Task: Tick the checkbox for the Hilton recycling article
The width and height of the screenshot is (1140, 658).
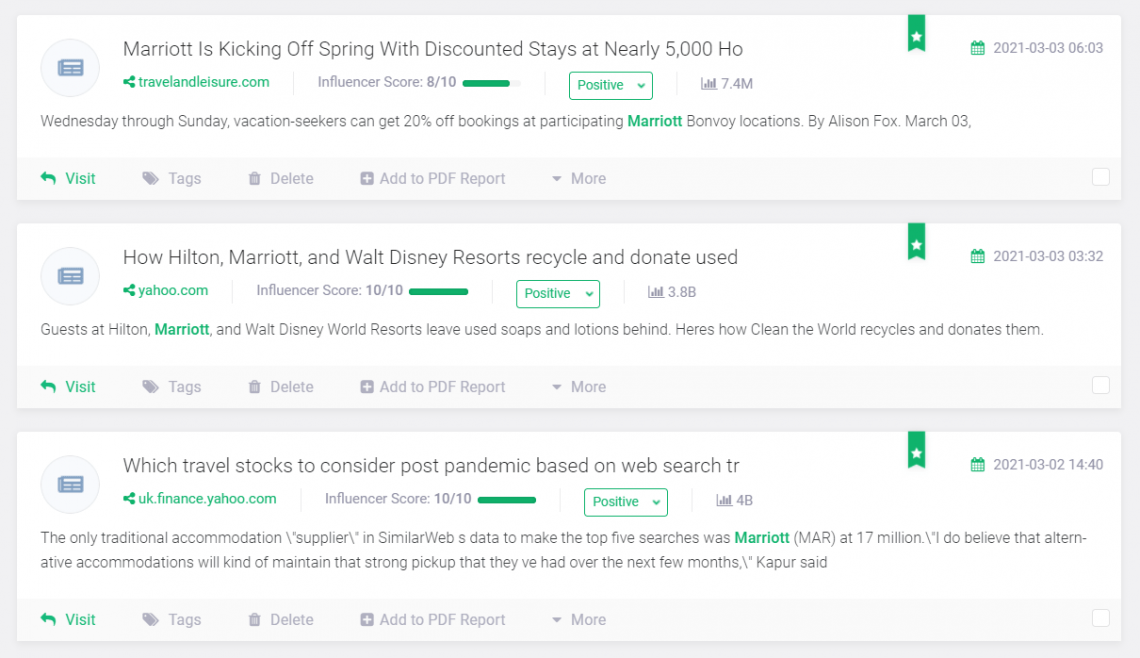Action: click(1101, 385)
